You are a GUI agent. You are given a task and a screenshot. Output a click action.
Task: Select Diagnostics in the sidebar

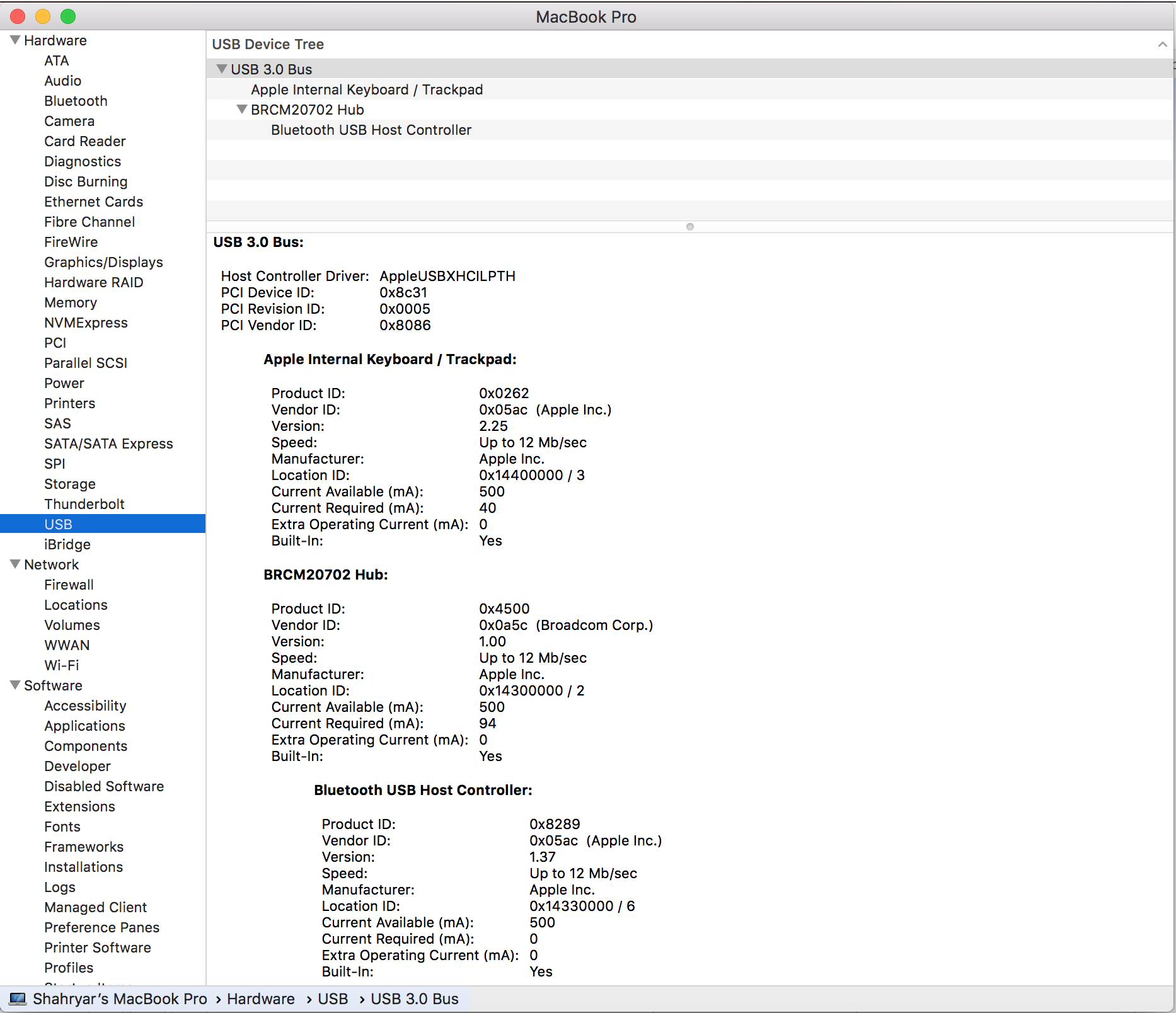coord(83,161)
